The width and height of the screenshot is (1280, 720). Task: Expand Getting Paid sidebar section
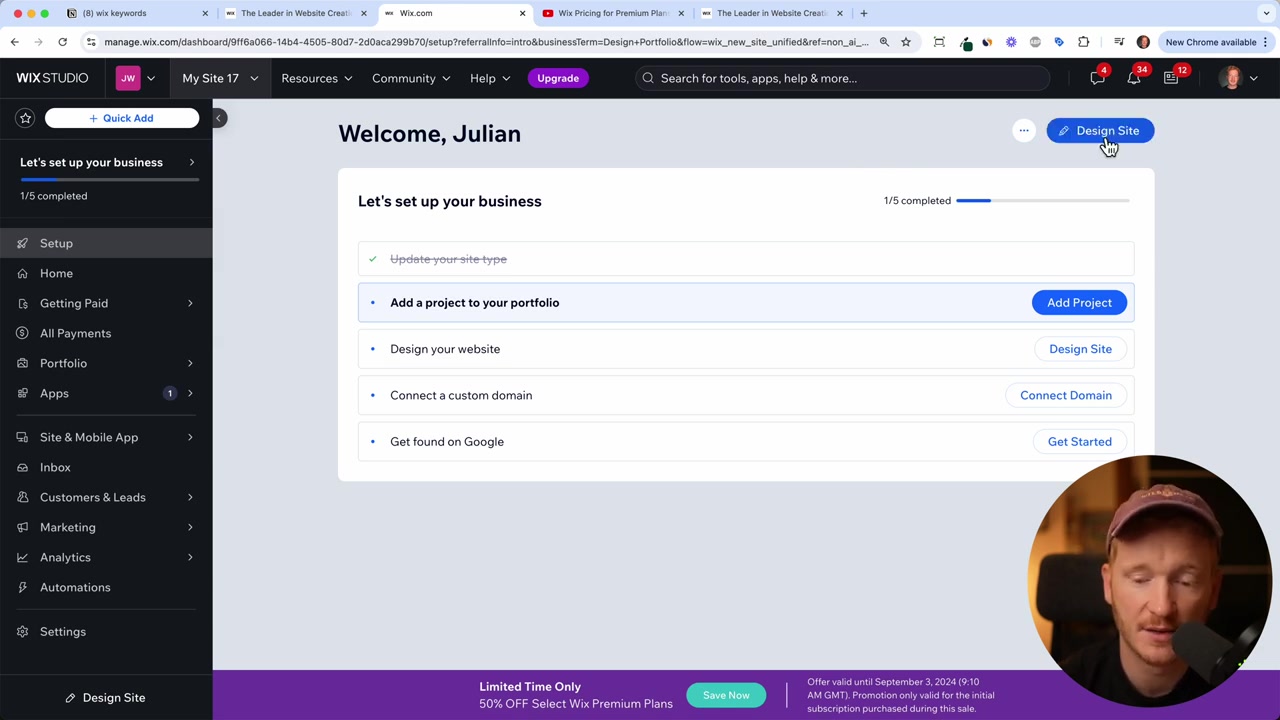pyautogui.click(x=106, y=303)
